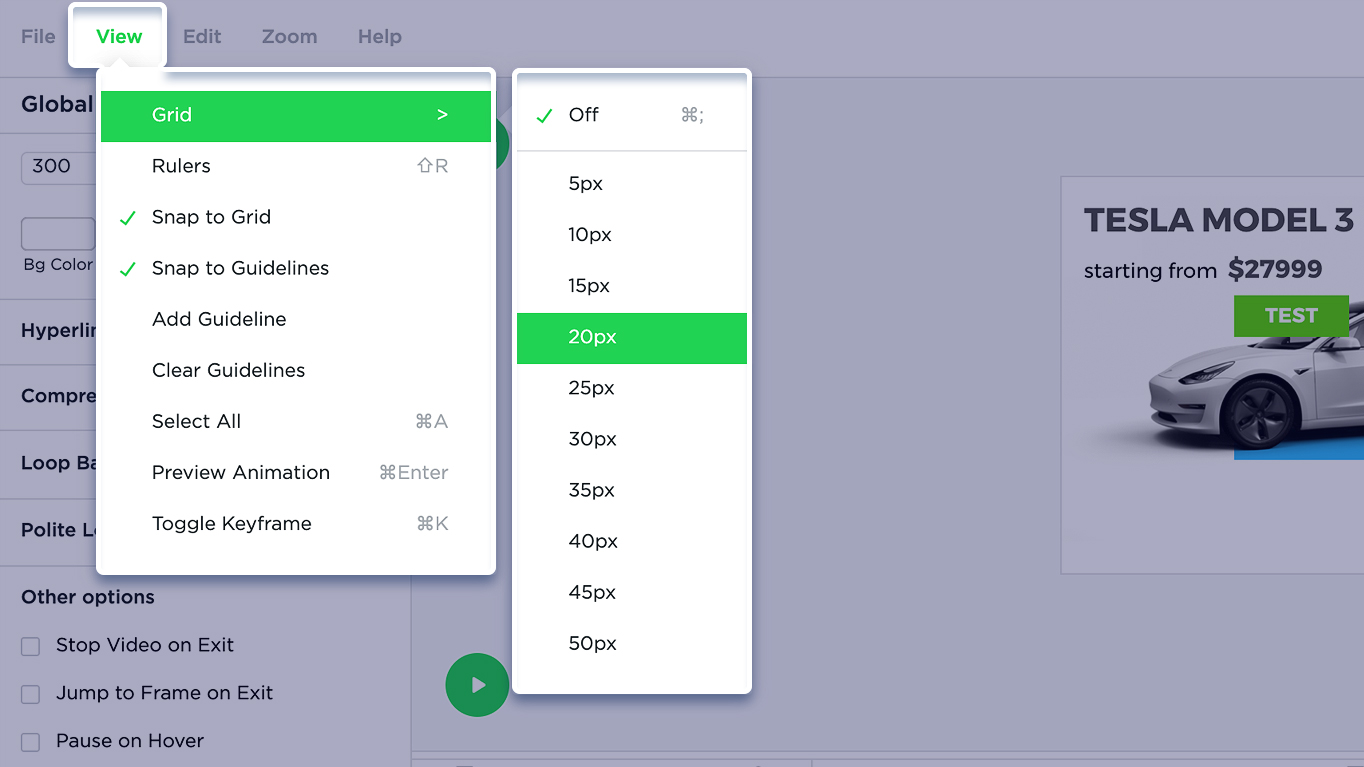
Task: Click the green TEST button in banner
Action: (1291, 316)
